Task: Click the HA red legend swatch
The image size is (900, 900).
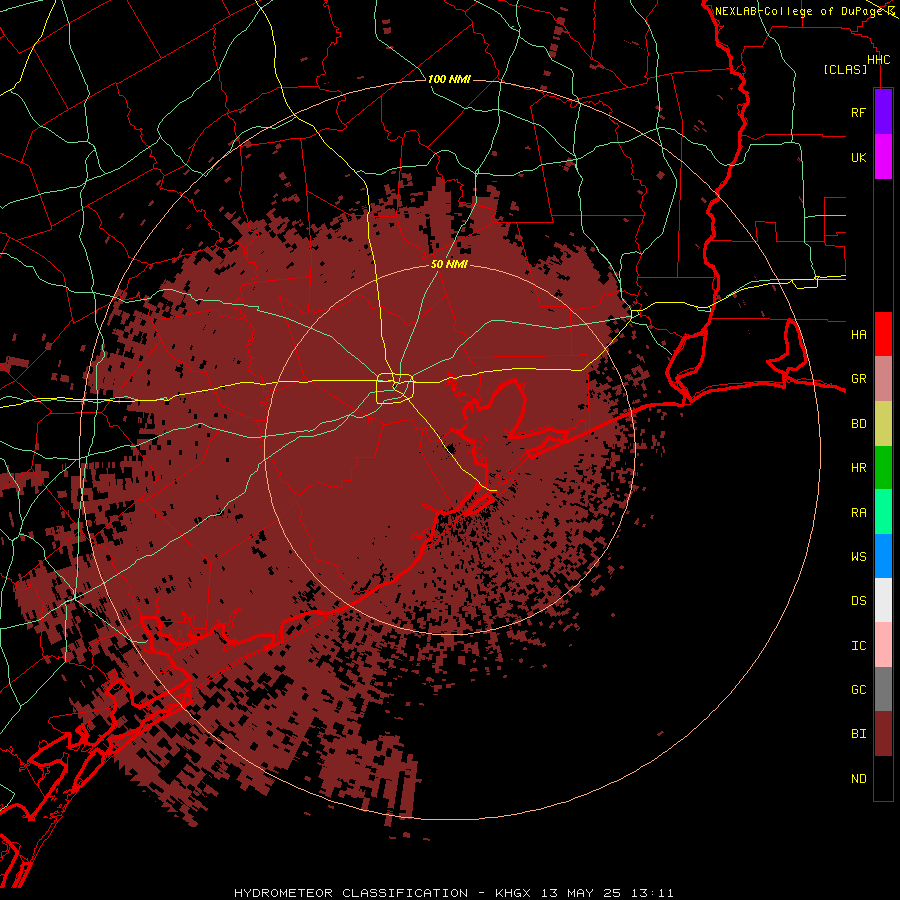Action: (883, 334)
